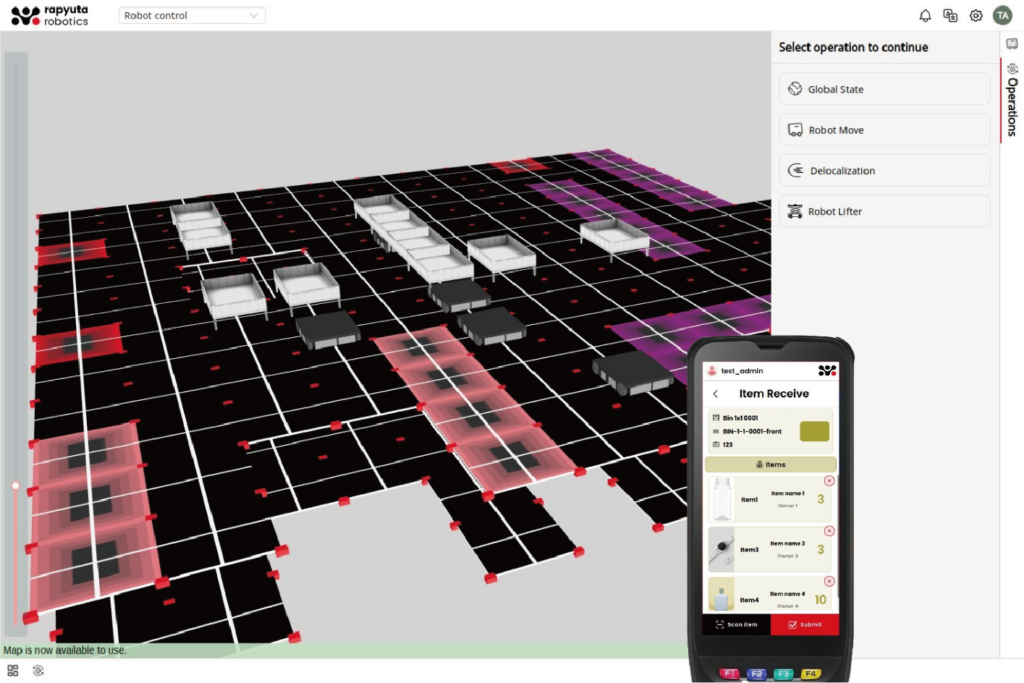Click the test_admin user icon on handheld

pyautogui.click(x=712, y=370)
